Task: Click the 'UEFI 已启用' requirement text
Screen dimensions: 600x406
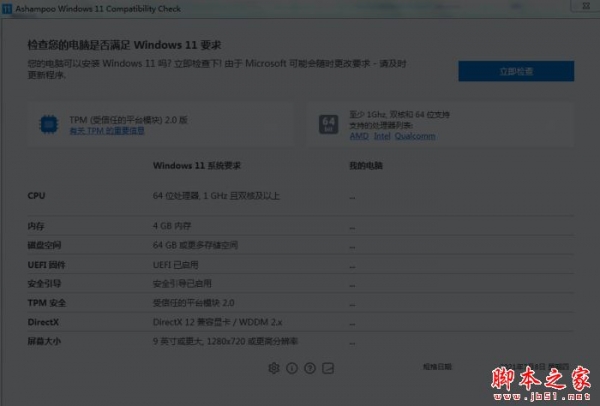Action: 175,265
